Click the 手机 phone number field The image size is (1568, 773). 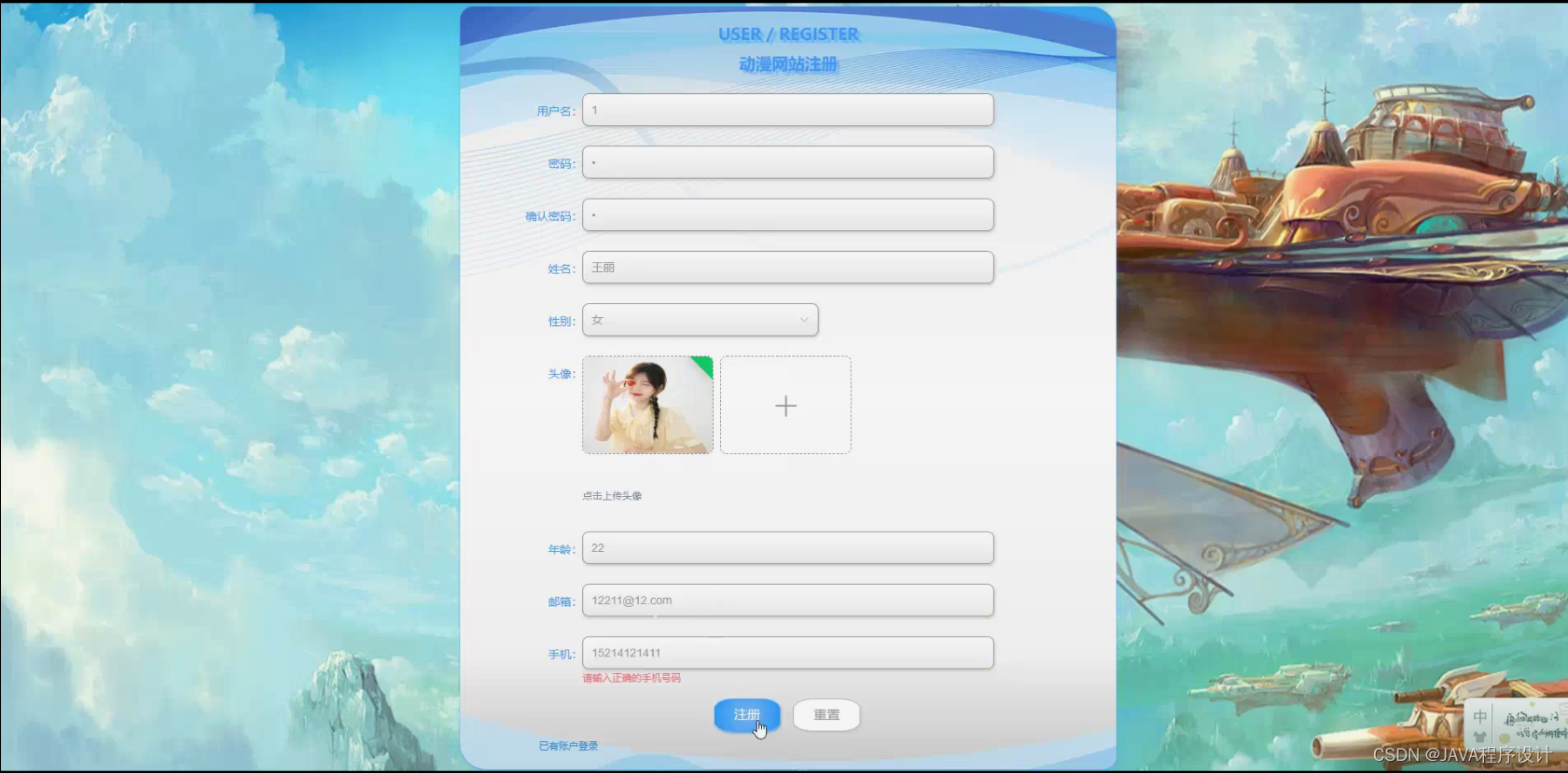787,653
